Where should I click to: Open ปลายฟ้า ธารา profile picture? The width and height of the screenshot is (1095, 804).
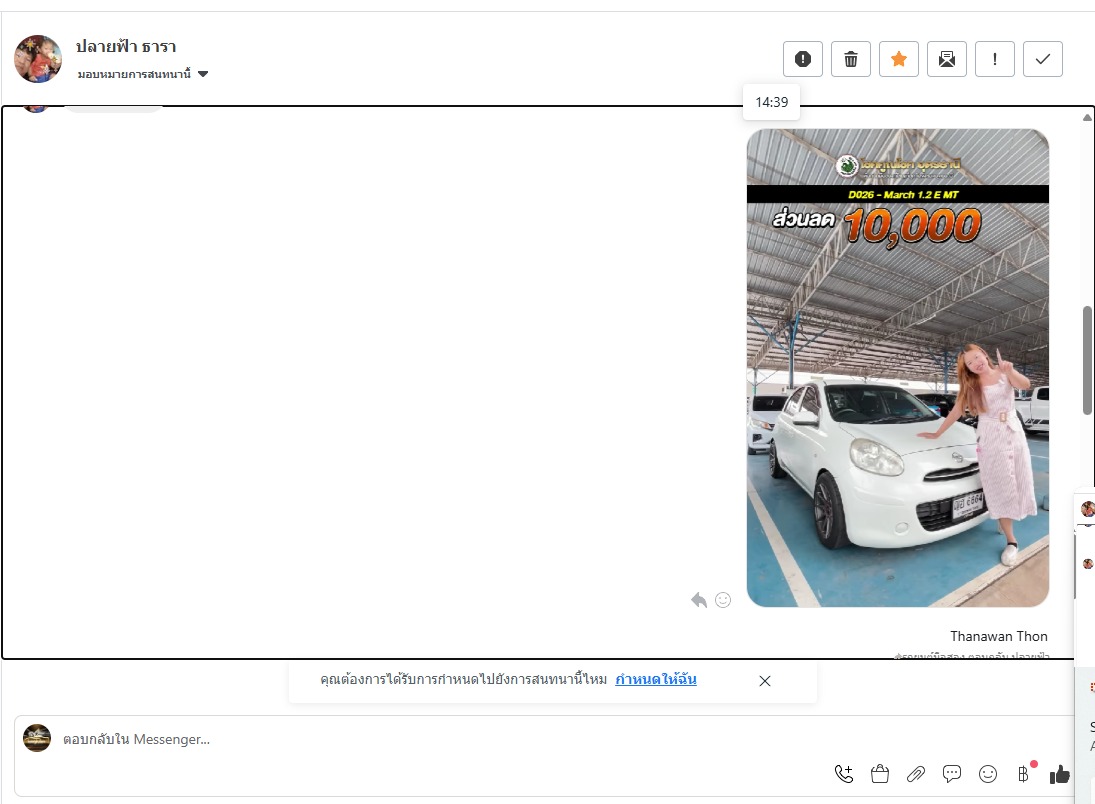(x=38, y=59)
